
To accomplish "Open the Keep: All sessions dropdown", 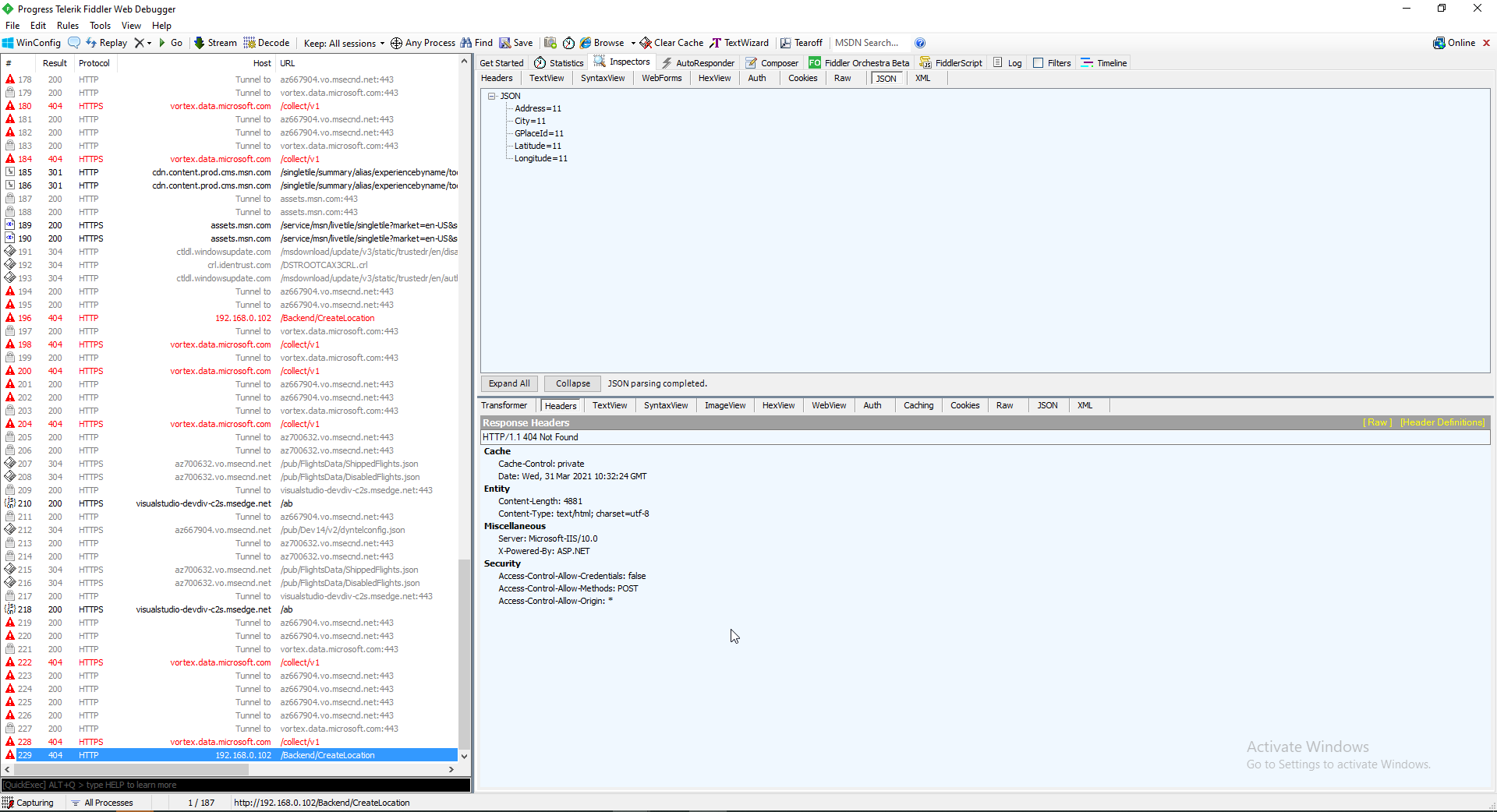I will point(344,43).
